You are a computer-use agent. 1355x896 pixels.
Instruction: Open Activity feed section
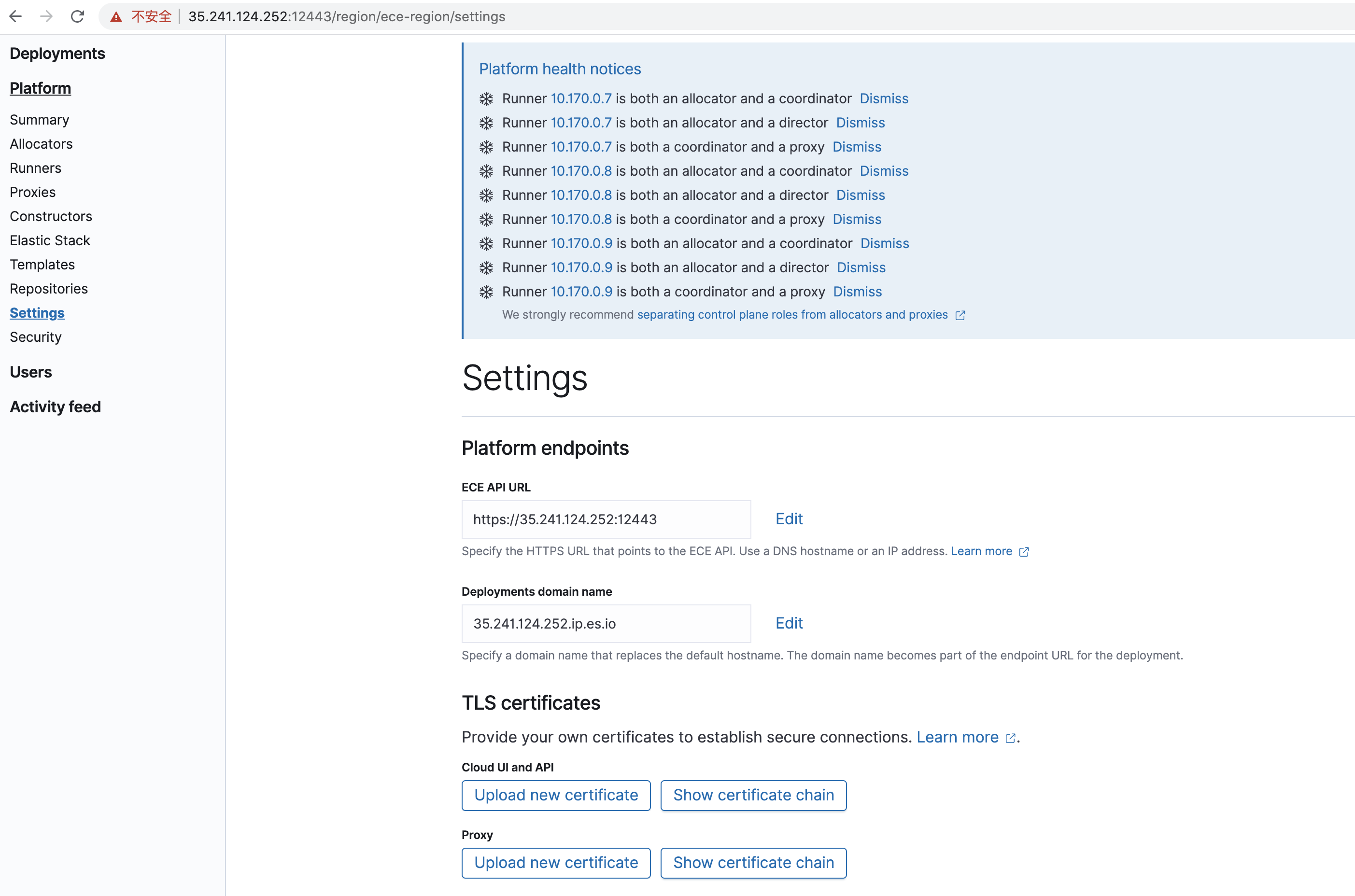pyautogui.click(x=56, y=407)
